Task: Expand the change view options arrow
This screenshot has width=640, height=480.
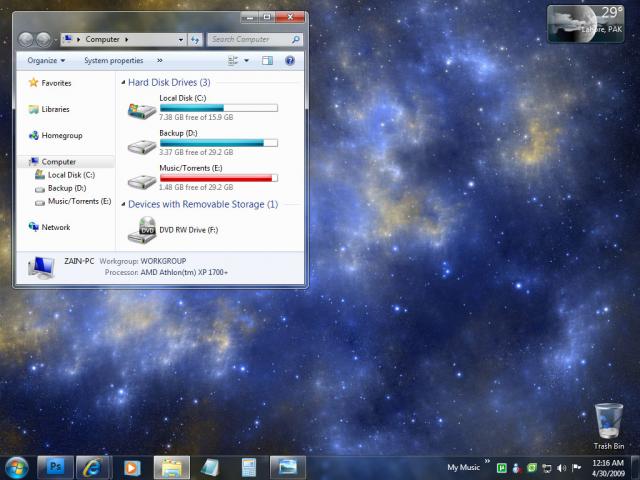Action: pyautogui.click(x=246, y=61)
